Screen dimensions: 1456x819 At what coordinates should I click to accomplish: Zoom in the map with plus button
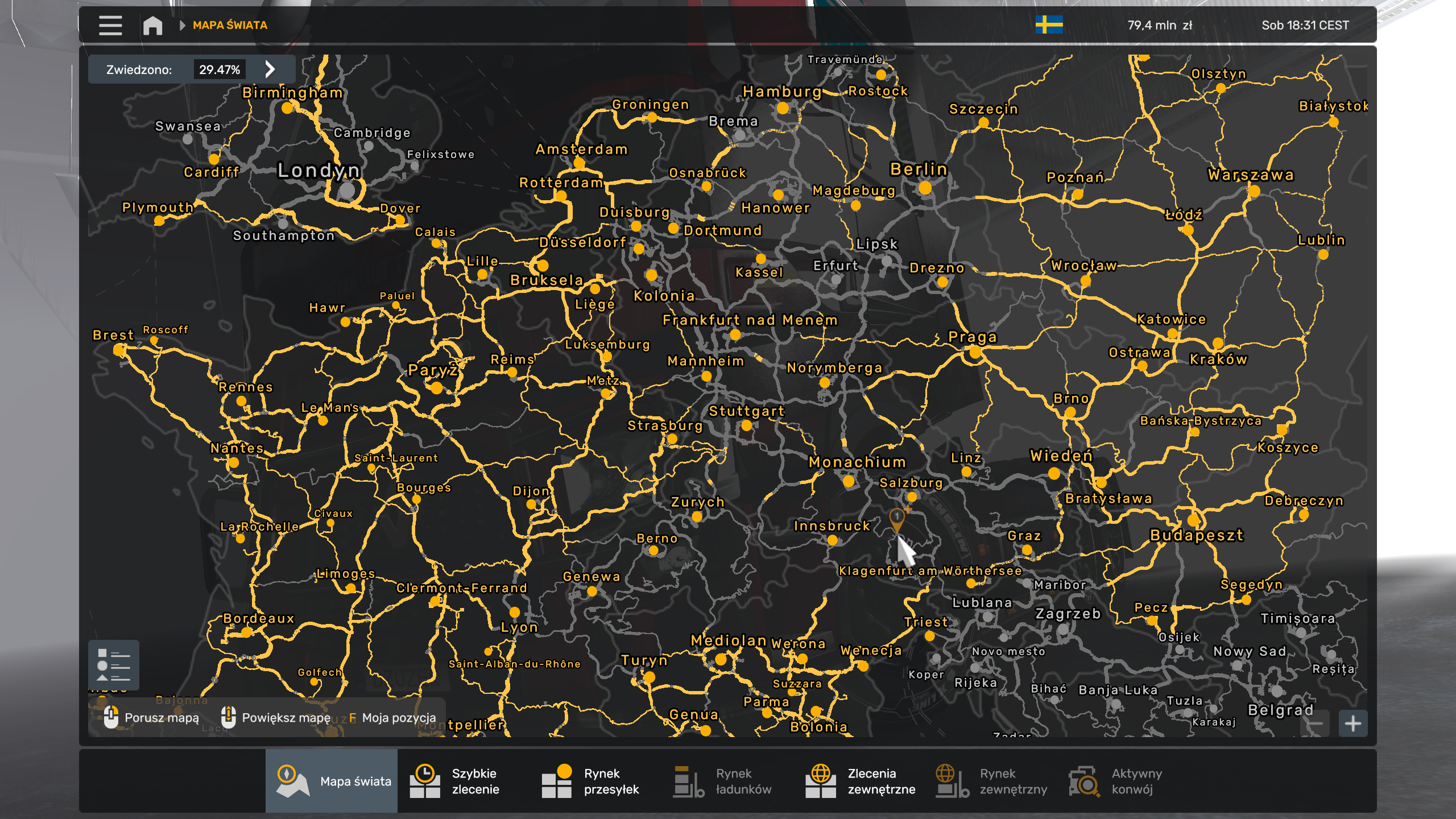1352,723
